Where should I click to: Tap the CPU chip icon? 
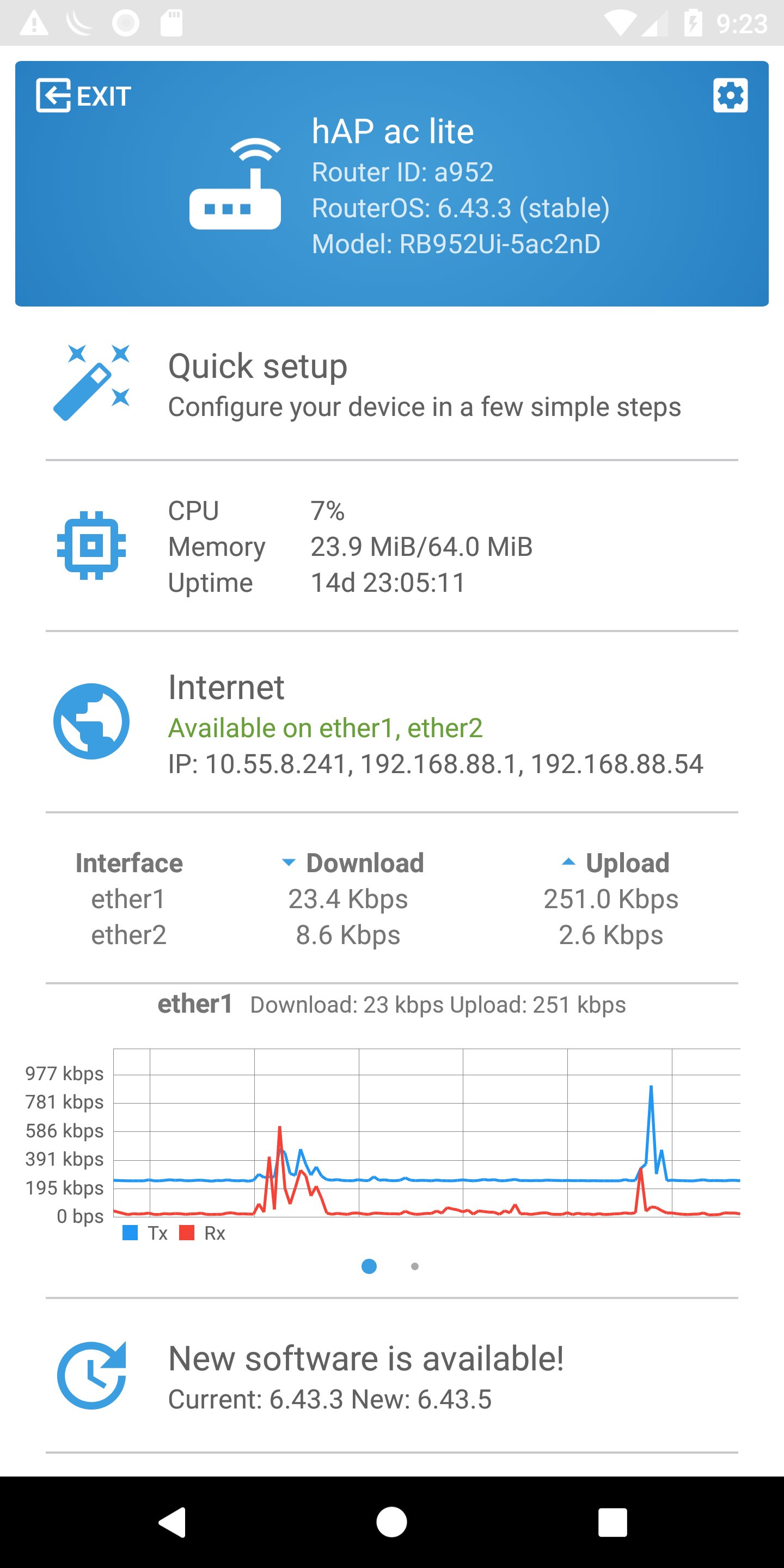point(91,546)
